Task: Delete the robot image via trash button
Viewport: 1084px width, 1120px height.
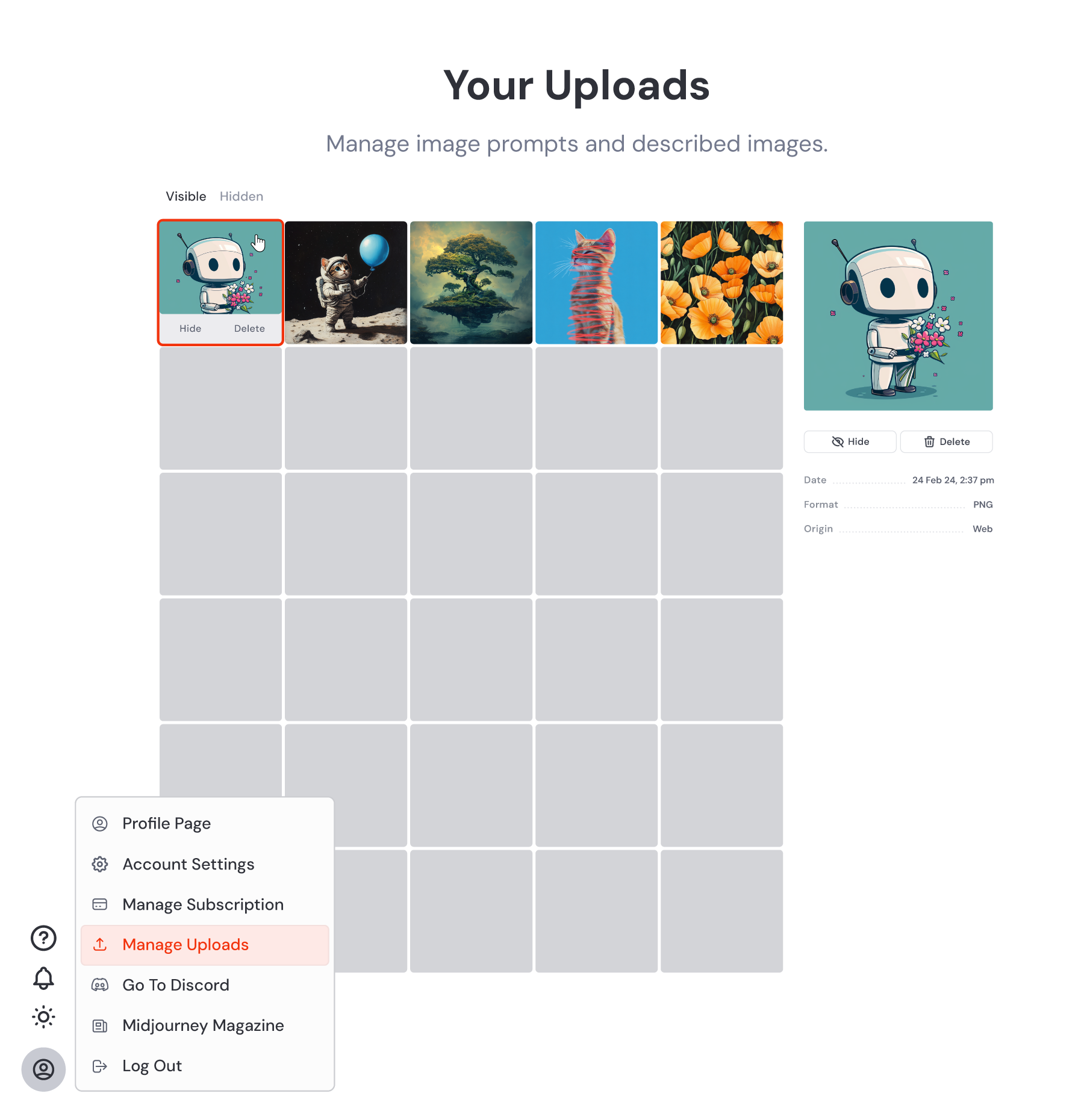Action: pos(947,441)
